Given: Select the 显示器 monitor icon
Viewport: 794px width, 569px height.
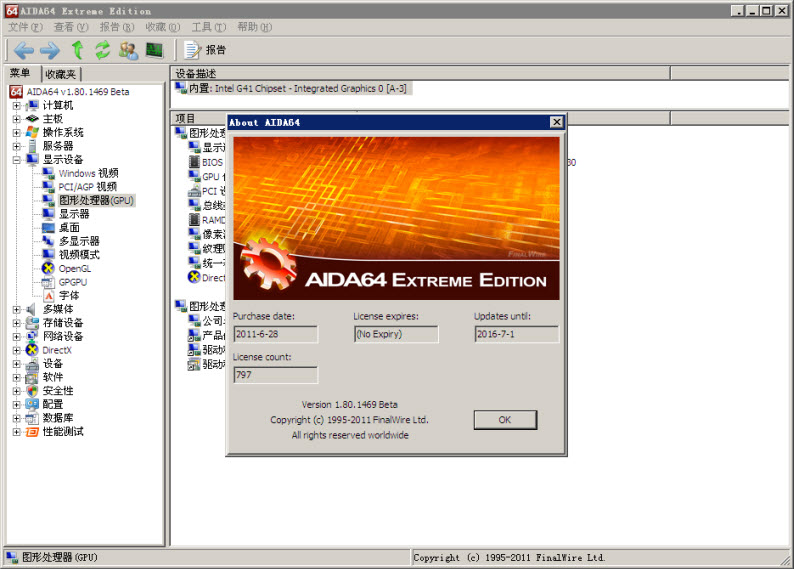Looking at the screenshot, I should click(49, 214).
